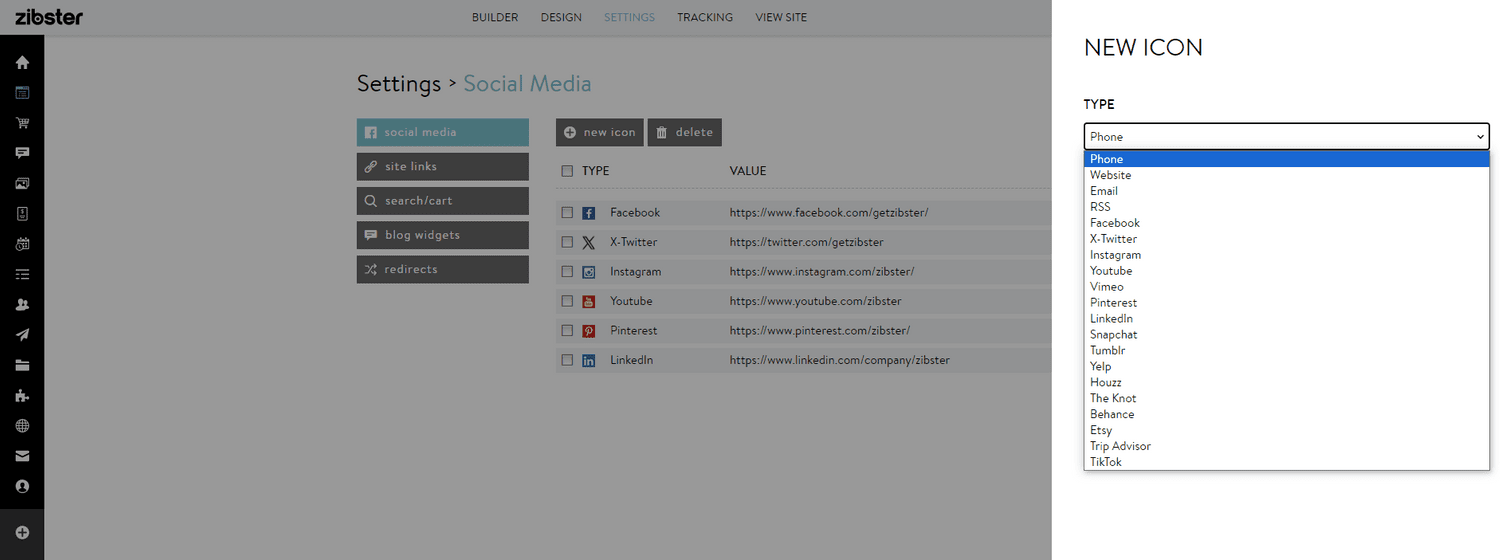Choose Website from the type list
Viewport: 1500px width, 560px height.
coord(1287,175)
